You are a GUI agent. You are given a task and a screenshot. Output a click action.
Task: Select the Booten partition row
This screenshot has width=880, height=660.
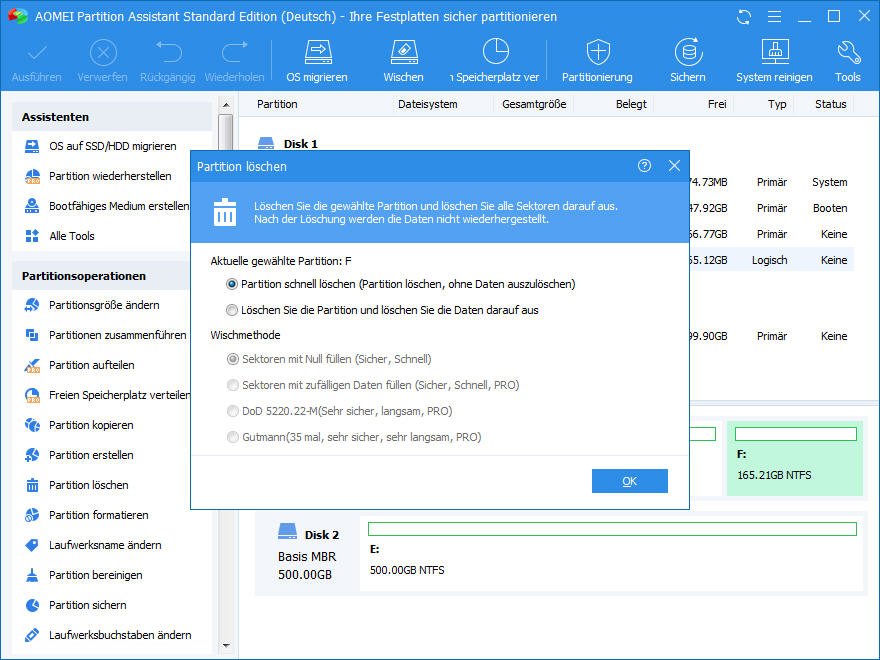point(772,208)
